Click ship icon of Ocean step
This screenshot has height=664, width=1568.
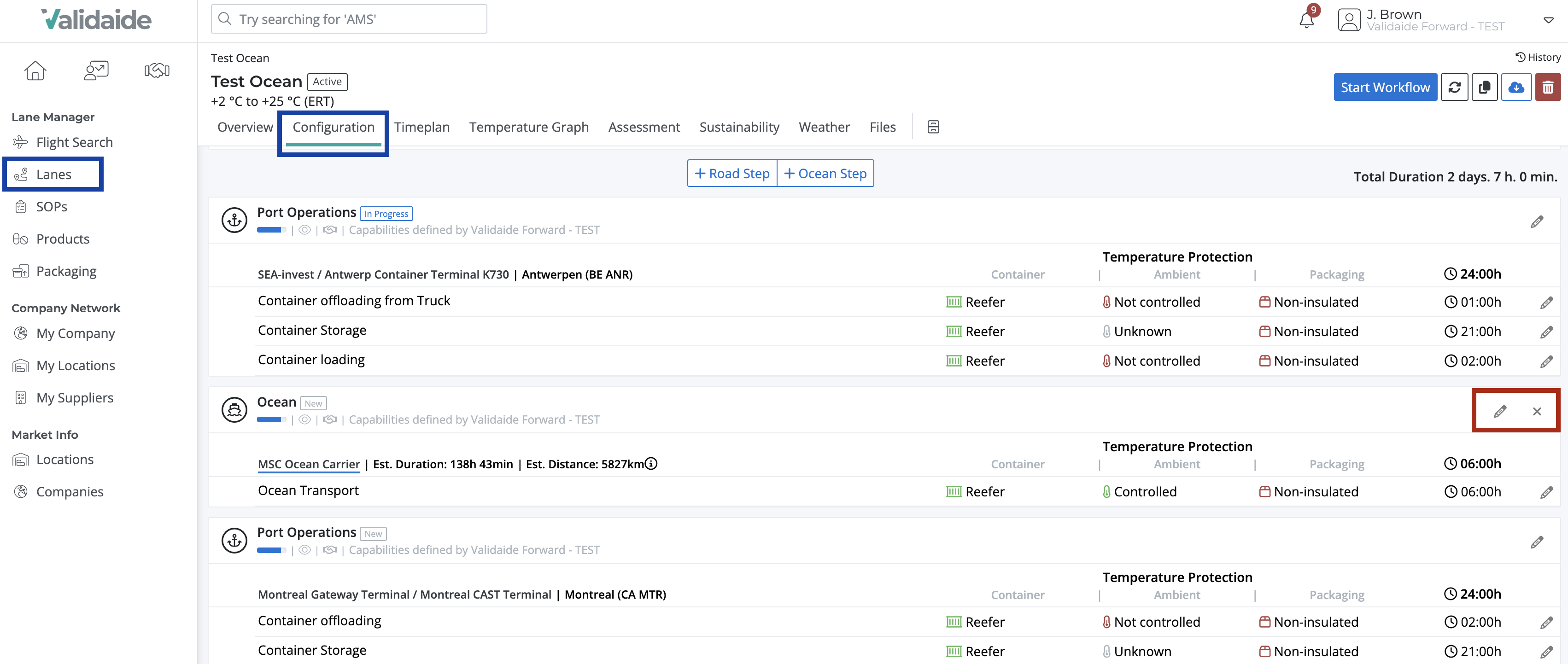pos(234,410)
